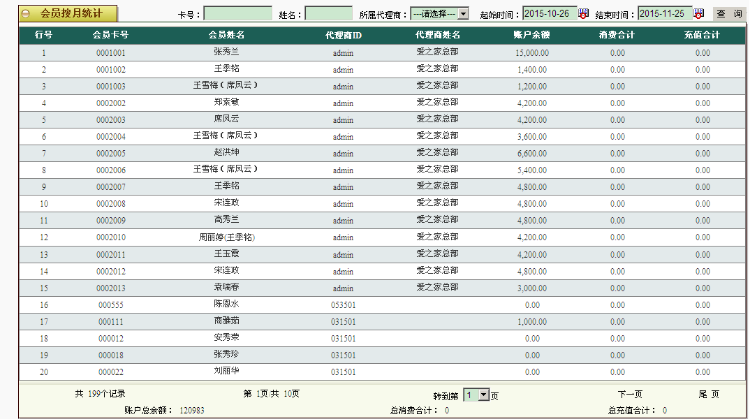Click the 充值合计 column header
Image resolution: width=750 pixels, height=419 pixels.
[702, 35]
